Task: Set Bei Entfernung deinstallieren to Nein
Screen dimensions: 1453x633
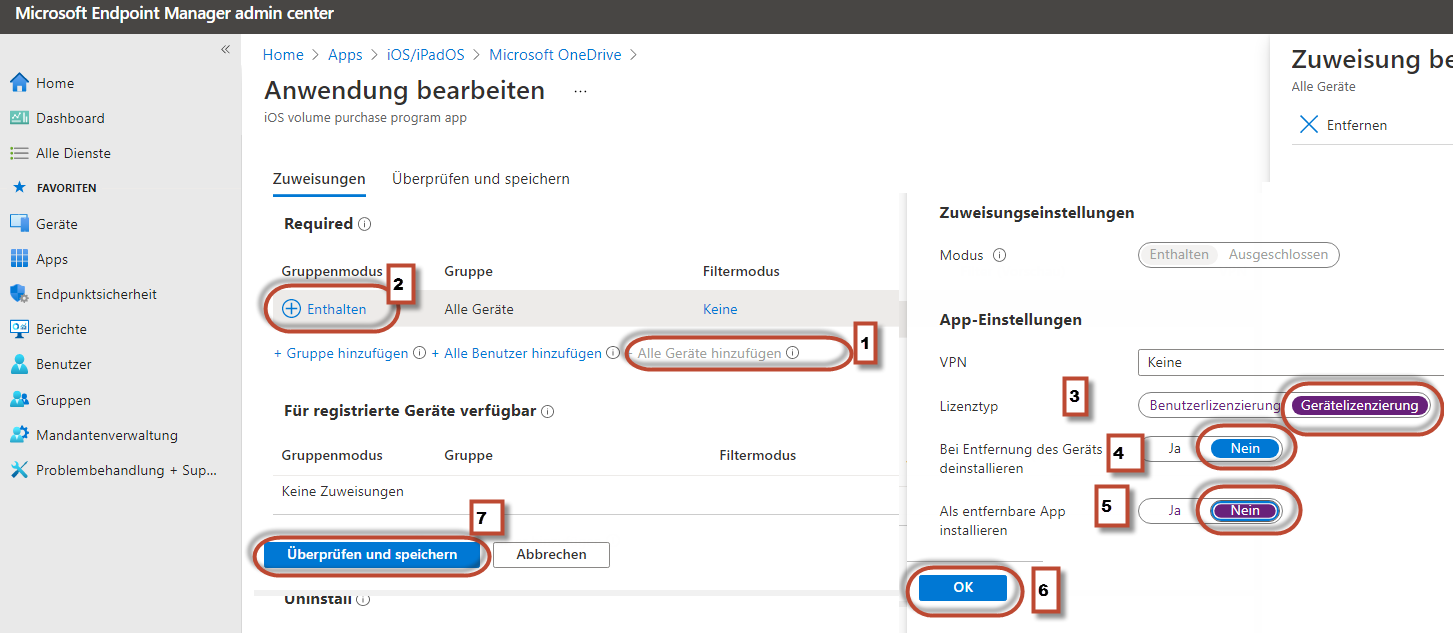Action: [1244, 449]
